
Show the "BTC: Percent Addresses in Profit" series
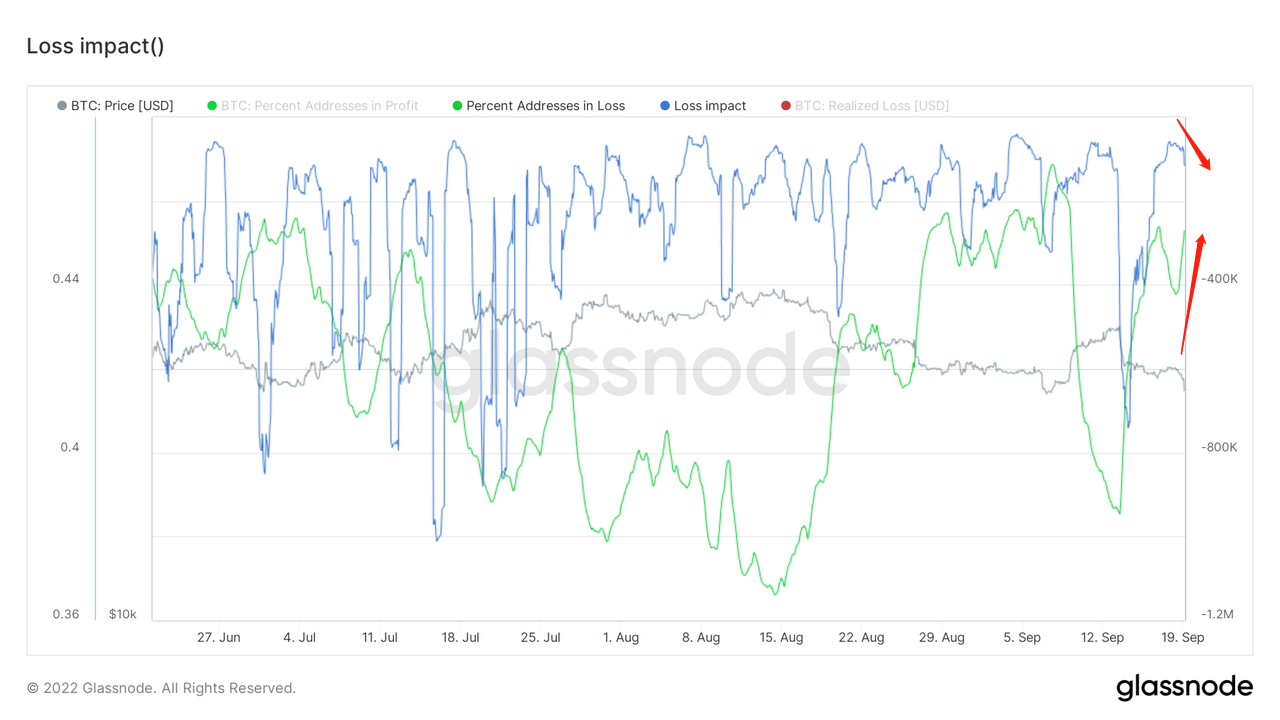(x=320, y=106)
